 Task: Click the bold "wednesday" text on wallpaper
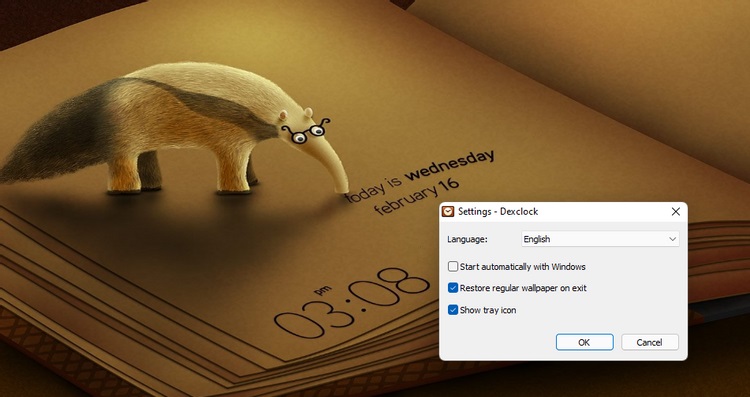449,165
